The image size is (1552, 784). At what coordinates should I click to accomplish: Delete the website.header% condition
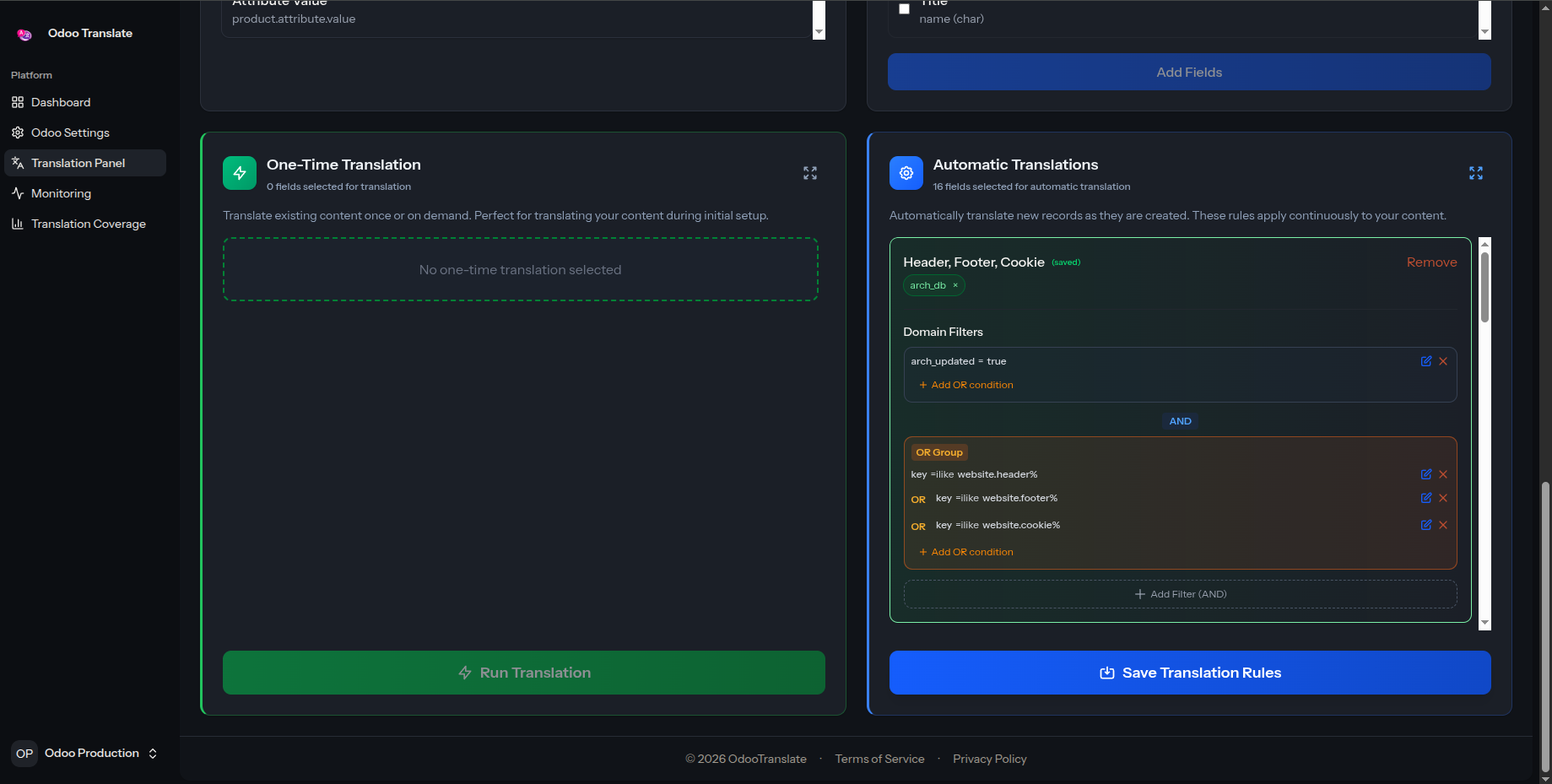point(1443,474)
